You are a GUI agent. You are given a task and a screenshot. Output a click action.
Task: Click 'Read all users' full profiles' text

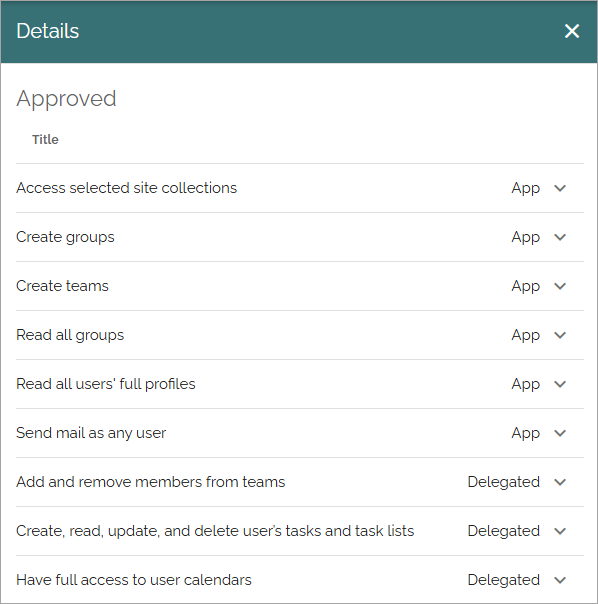pyautogui.click(x=106, y=384)
